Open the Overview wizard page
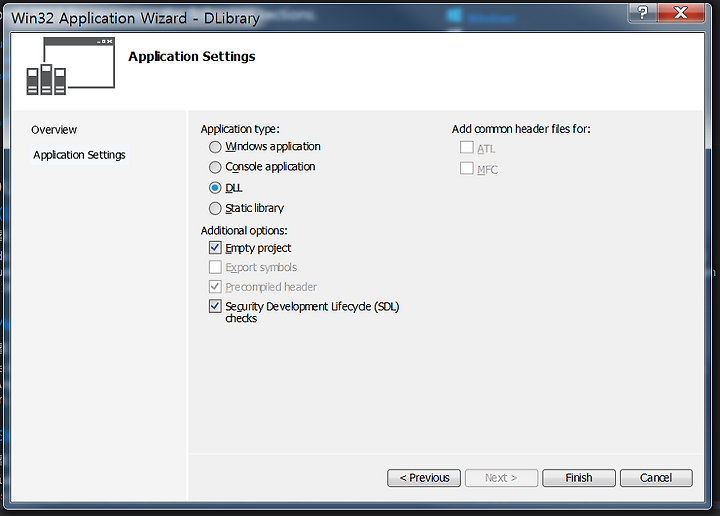720x516 pixels. [x=54, y=130]
